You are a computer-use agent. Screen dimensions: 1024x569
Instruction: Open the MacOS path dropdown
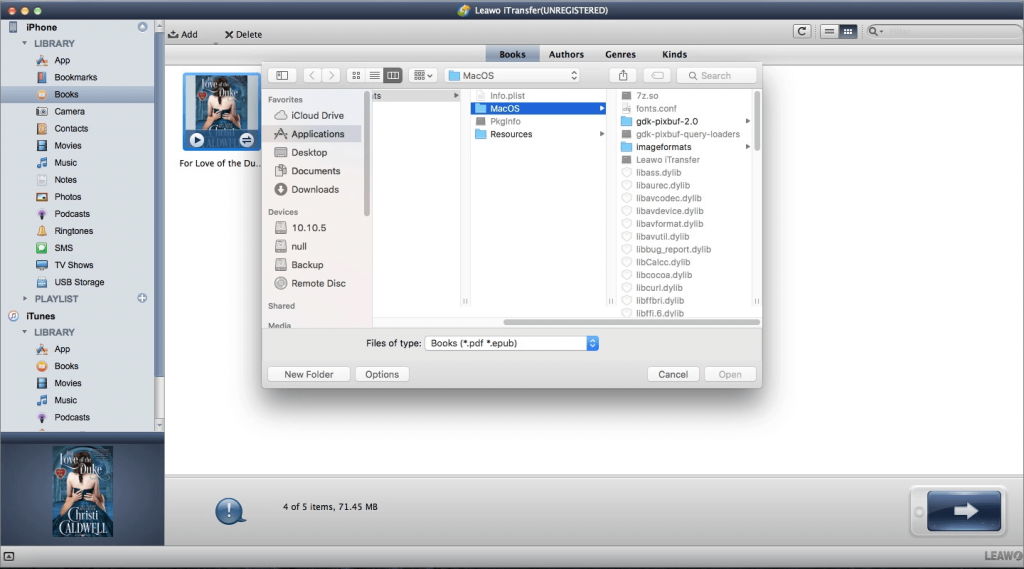tap(513, 76)
